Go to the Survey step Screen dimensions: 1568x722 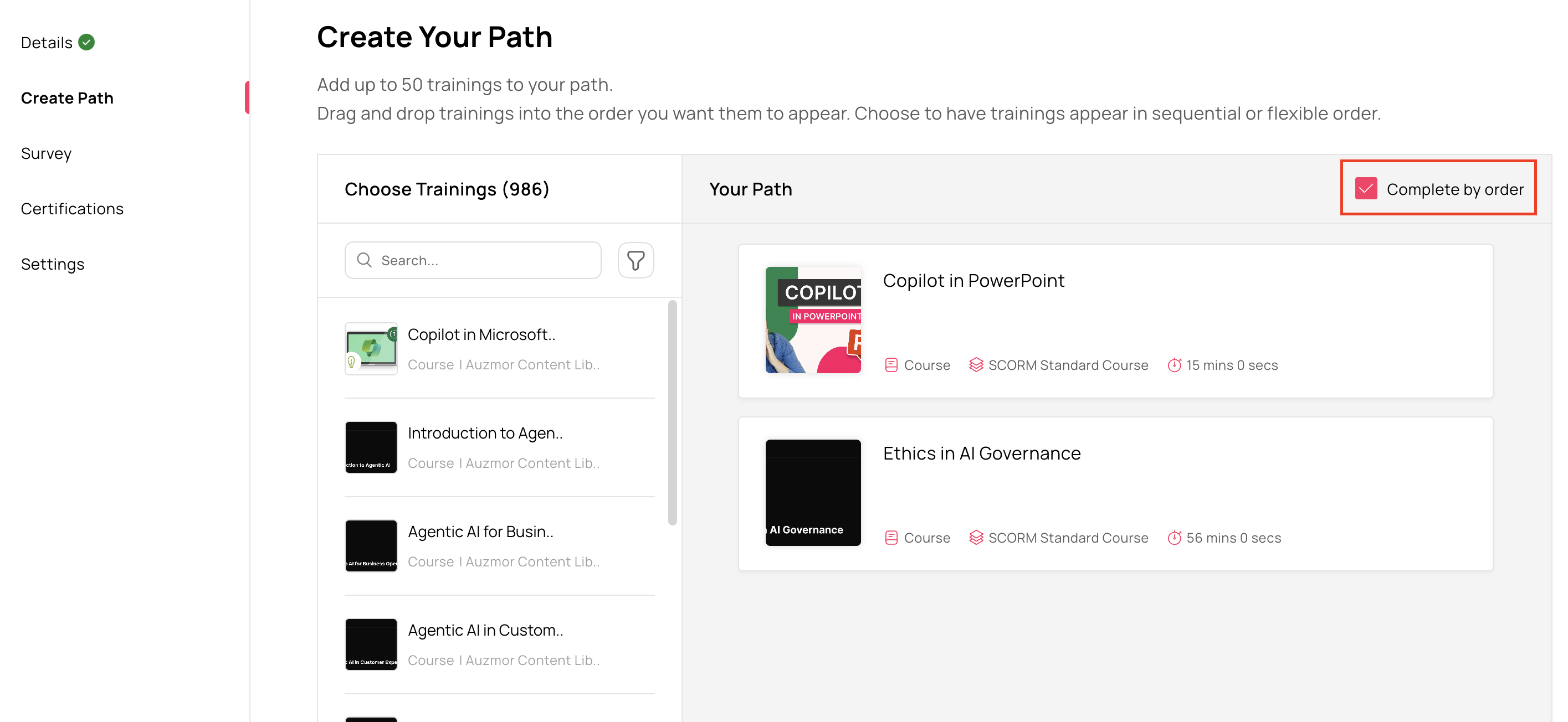(x=46, y=153)
